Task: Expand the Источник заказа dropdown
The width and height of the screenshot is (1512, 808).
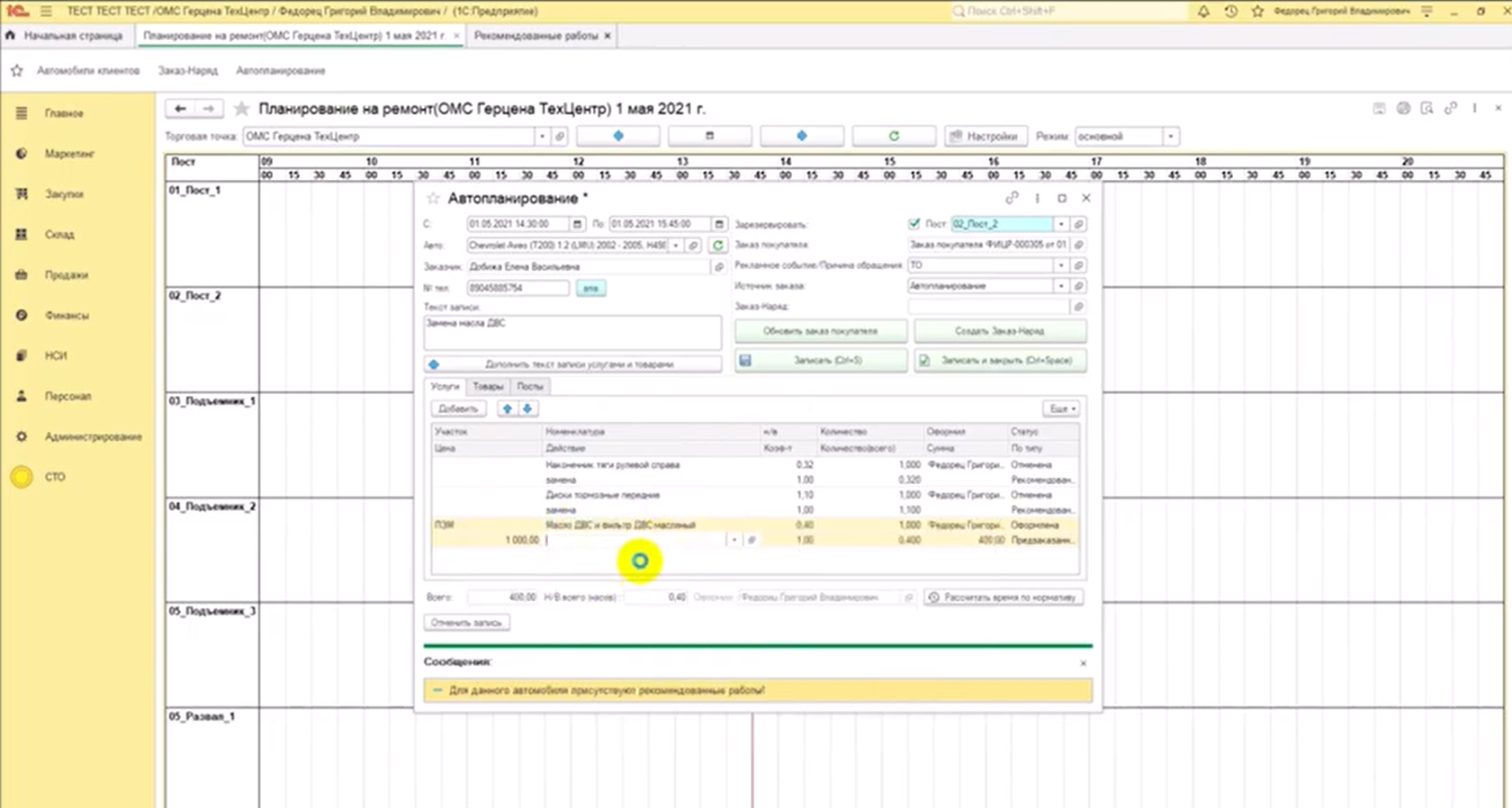Action: (1061, 286)
